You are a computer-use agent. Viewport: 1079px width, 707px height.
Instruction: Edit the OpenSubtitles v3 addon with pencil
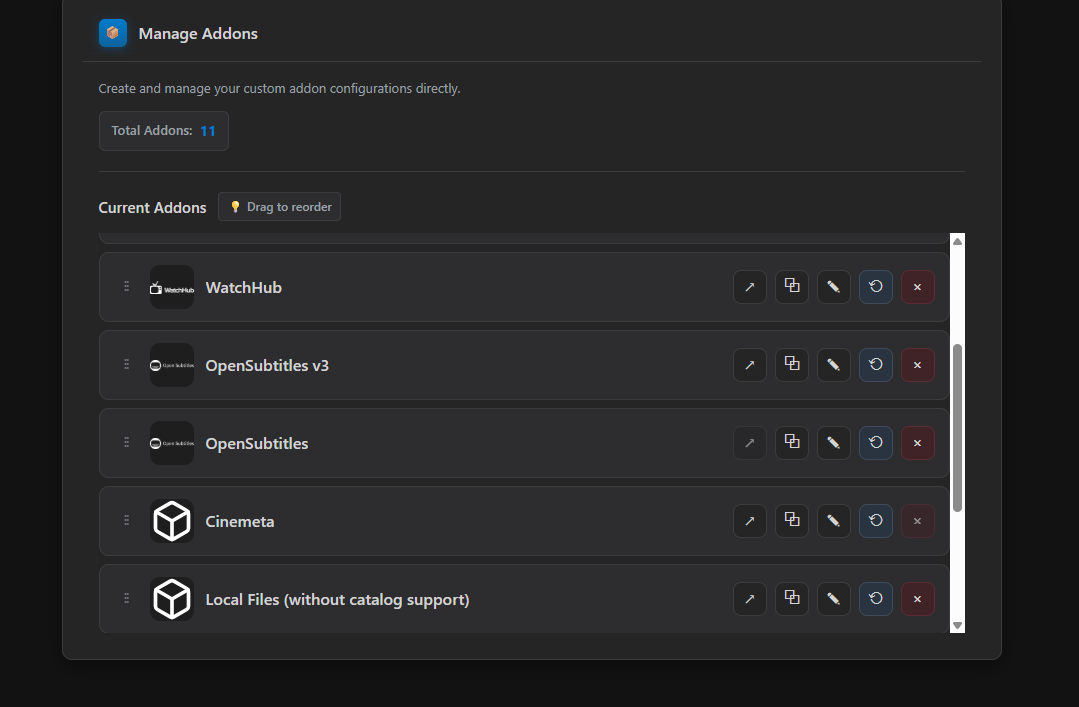833,365
